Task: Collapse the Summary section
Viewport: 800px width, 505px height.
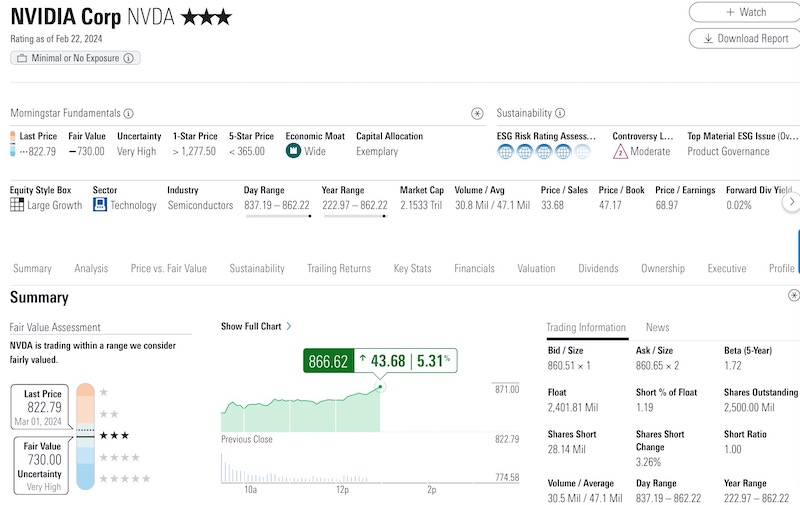Action: point(793,296)
